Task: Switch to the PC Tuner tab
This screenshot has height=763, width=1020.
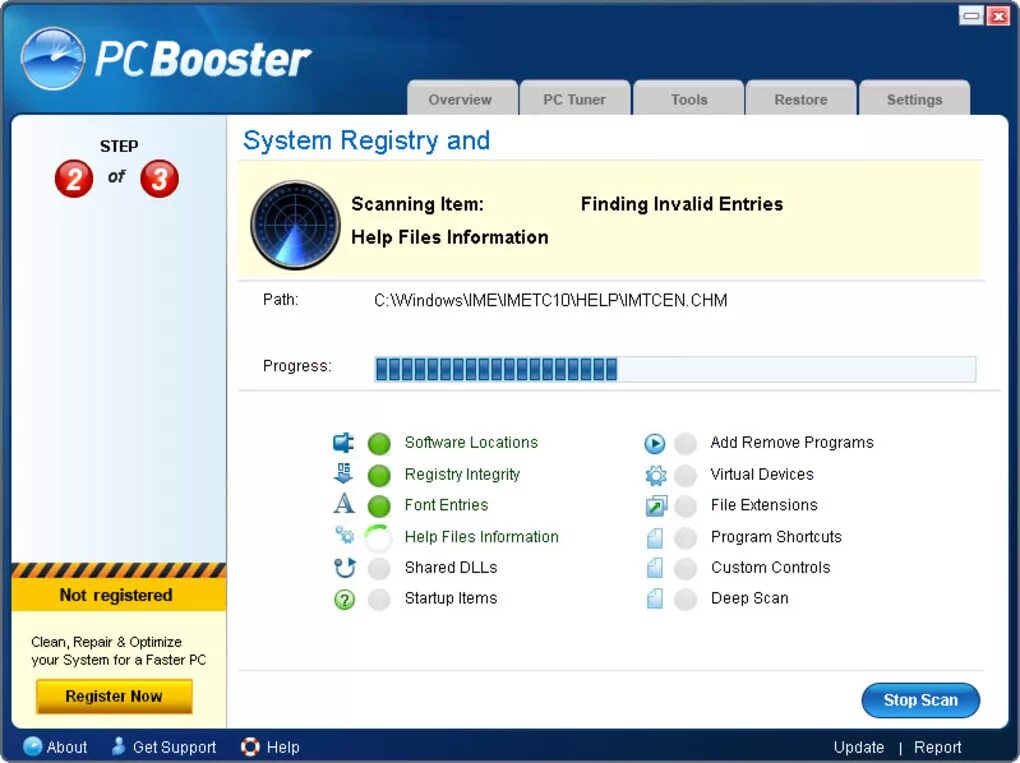Action: 575,98
